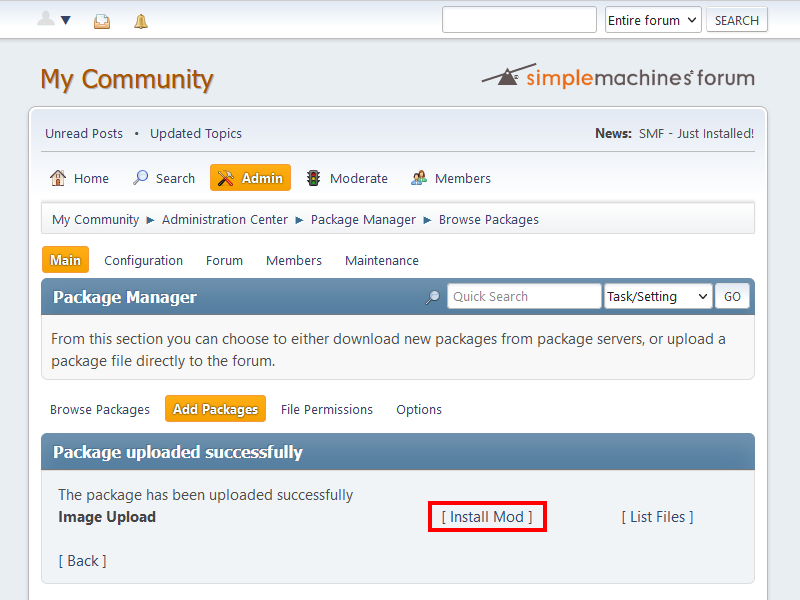Click the Home house icon
The width and height of the screenshot is (800, 600).
[x=58, y=178]
